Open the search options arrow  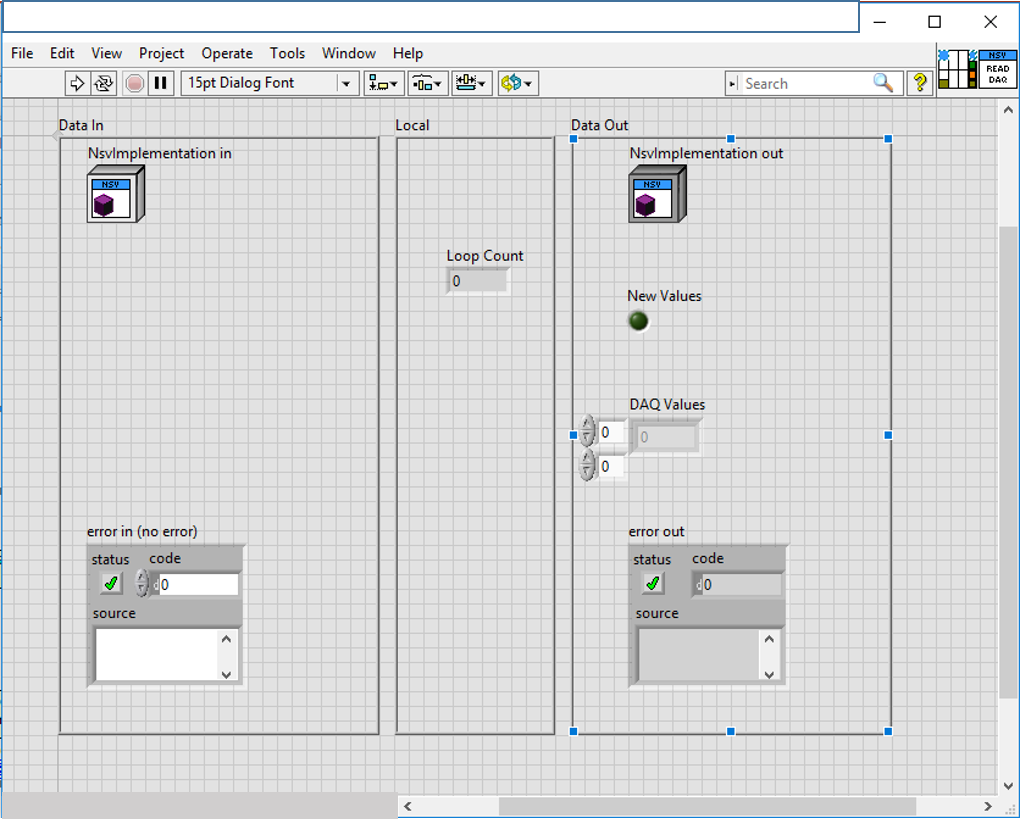(x=733, y=84)
